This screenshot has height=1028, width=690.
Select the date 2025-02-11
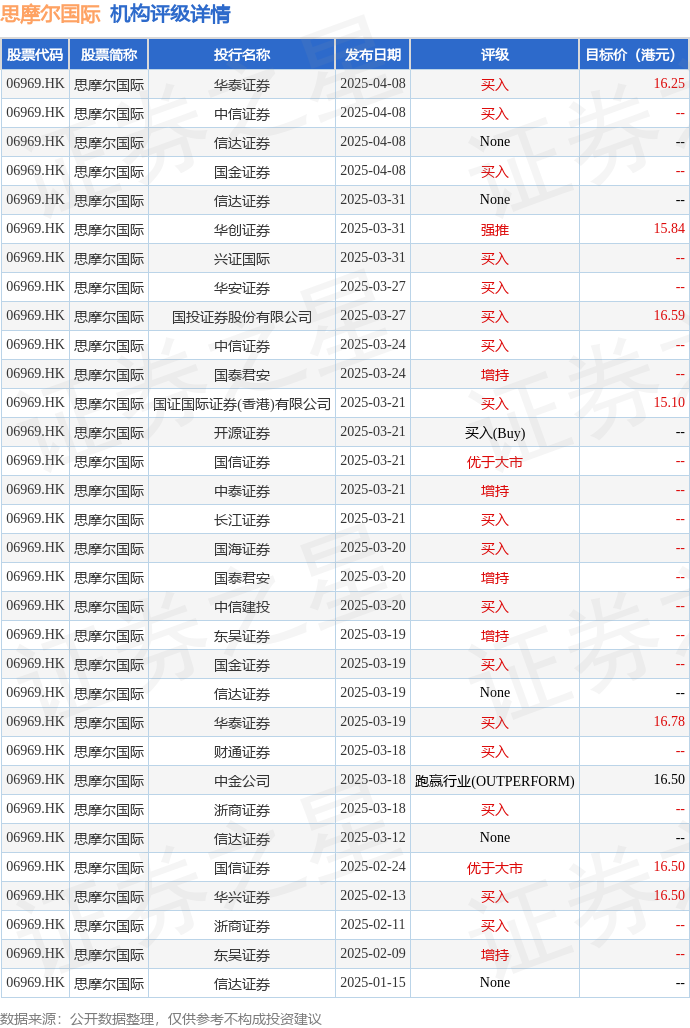(373, 924)
